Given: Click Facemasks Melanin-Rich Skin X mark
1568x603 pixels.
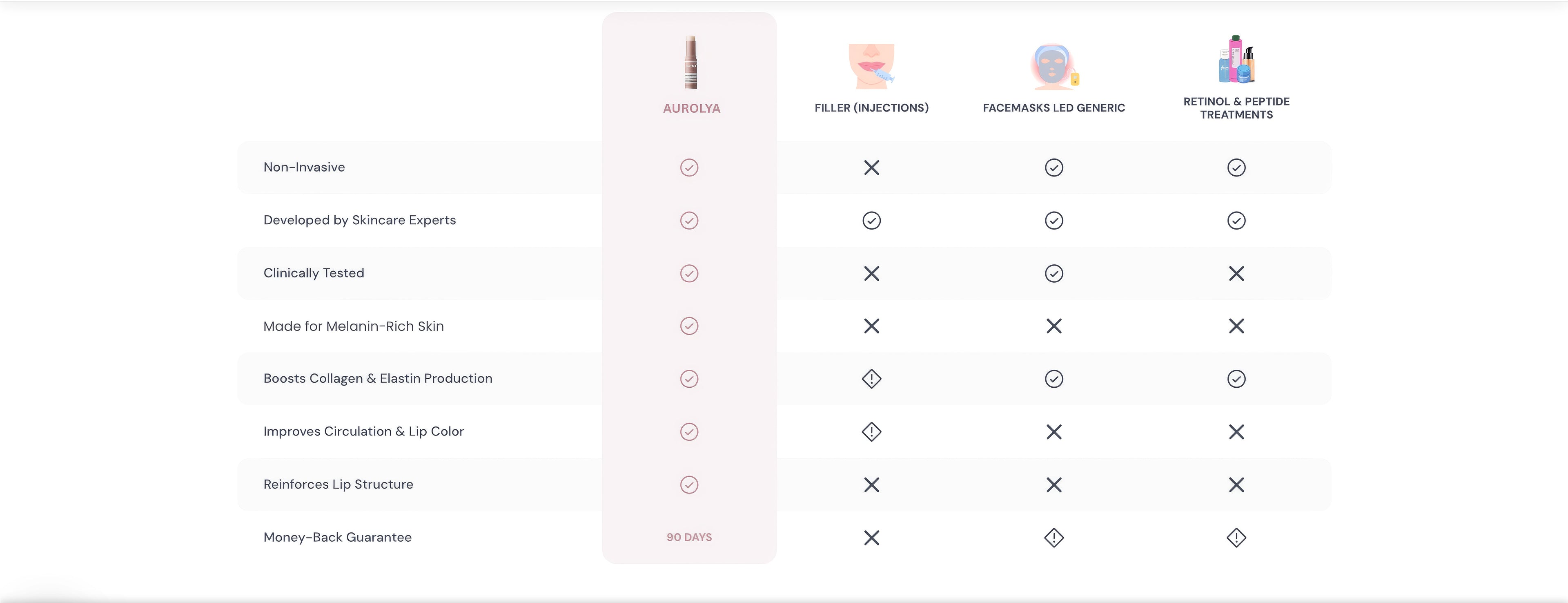Looking at the screenshot, I should 1053,326.
